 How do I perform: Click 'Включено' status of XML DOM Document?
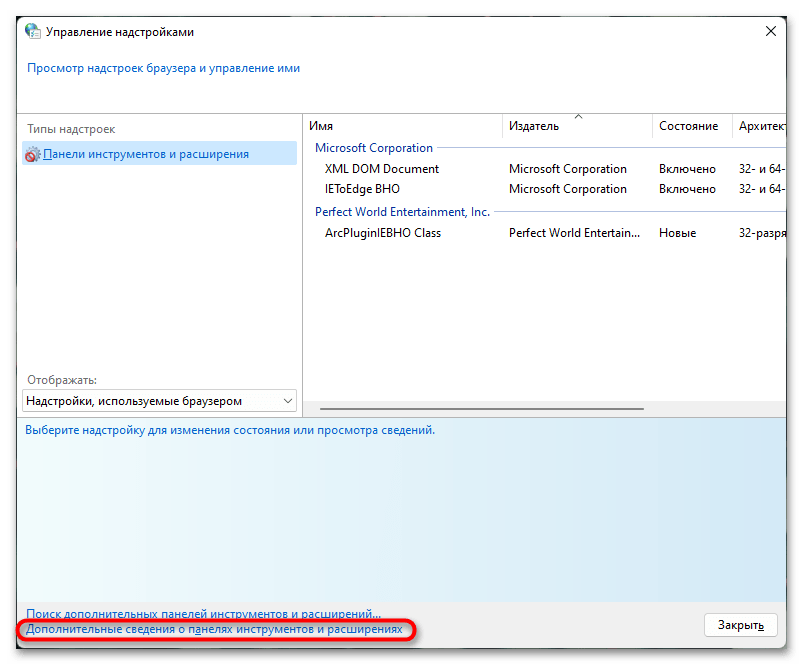click(687, 169)
